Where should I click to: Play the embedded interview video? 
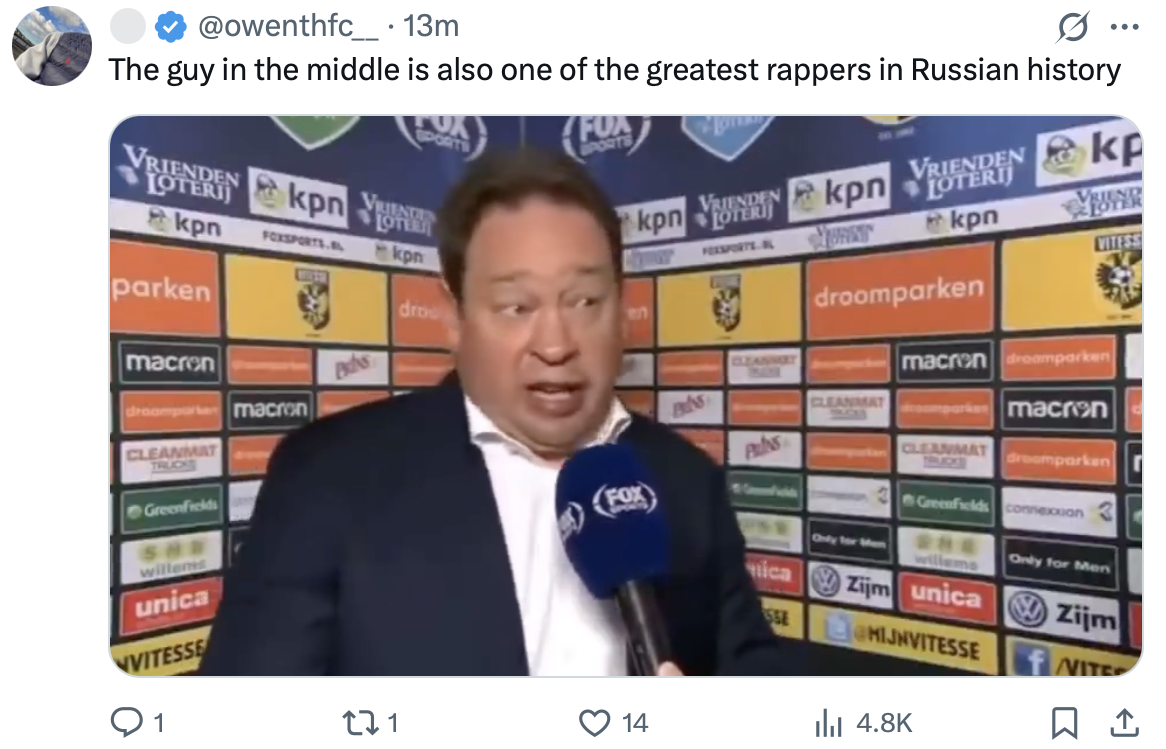tap(626, 396)
